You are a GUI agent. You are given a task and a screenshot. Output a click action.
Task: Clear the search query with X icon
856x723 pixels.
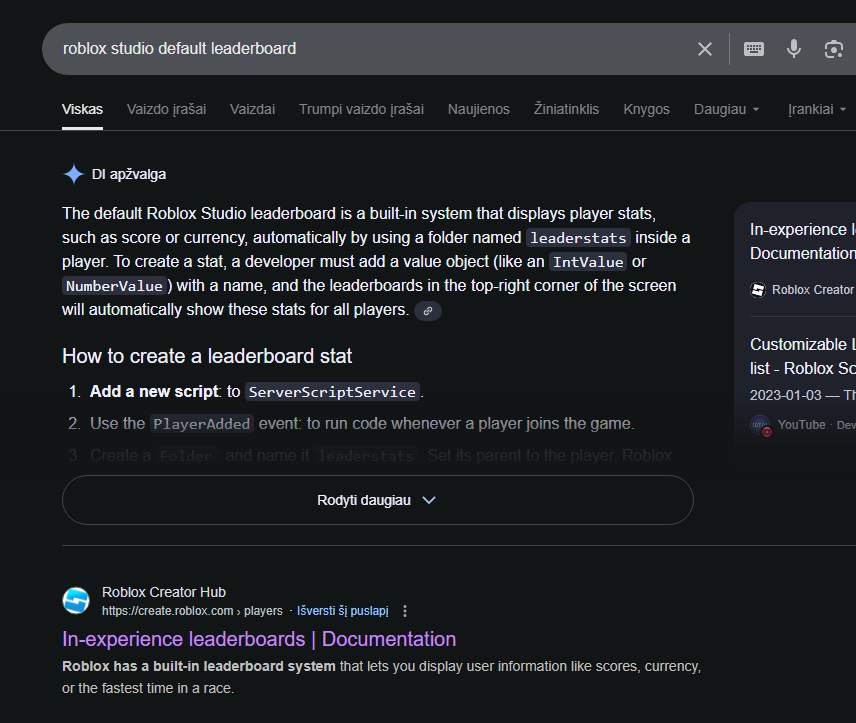(x=705, y=49)
